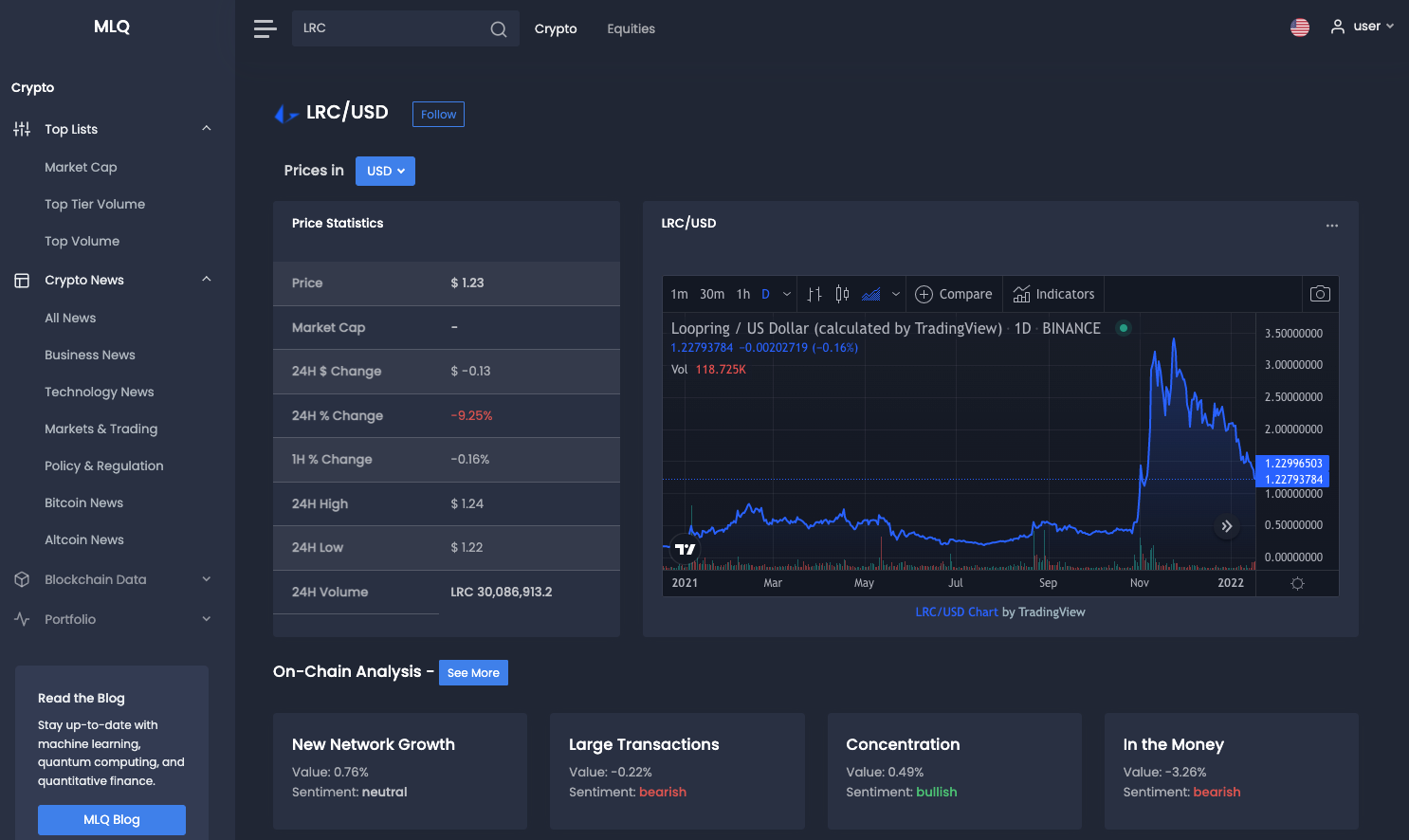Click the search magnifier icon

coord(499,29)
